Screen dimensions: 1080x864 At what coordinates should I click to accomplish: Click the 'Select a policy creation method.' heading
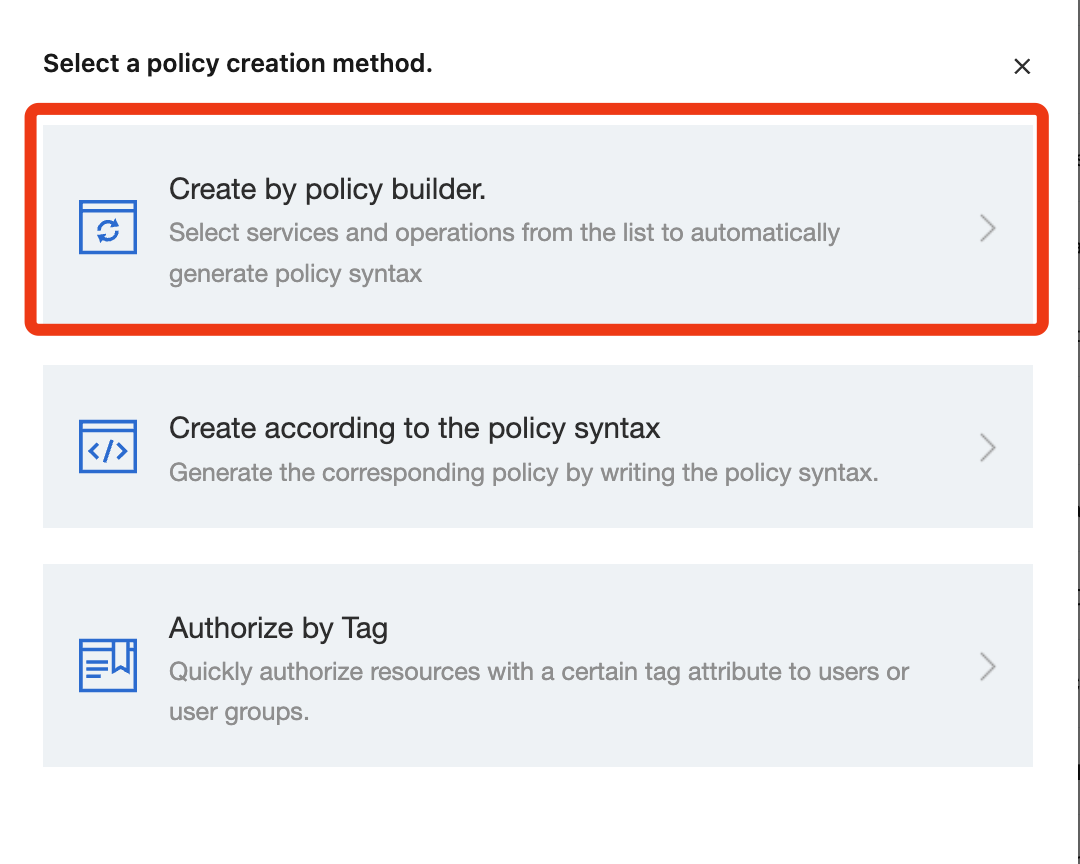click(x=237, y=65)
